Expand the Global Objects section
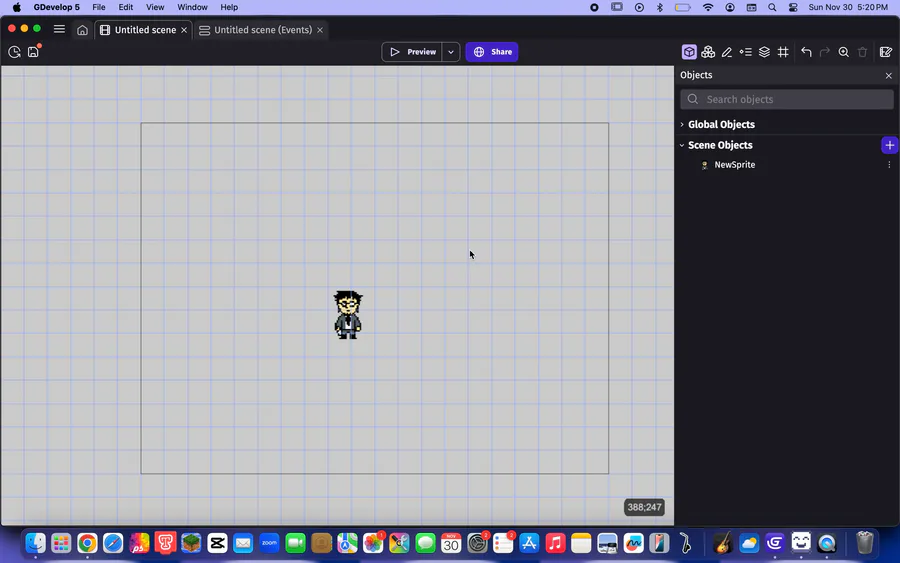900x563 pixels. click(x=682, y=125)
